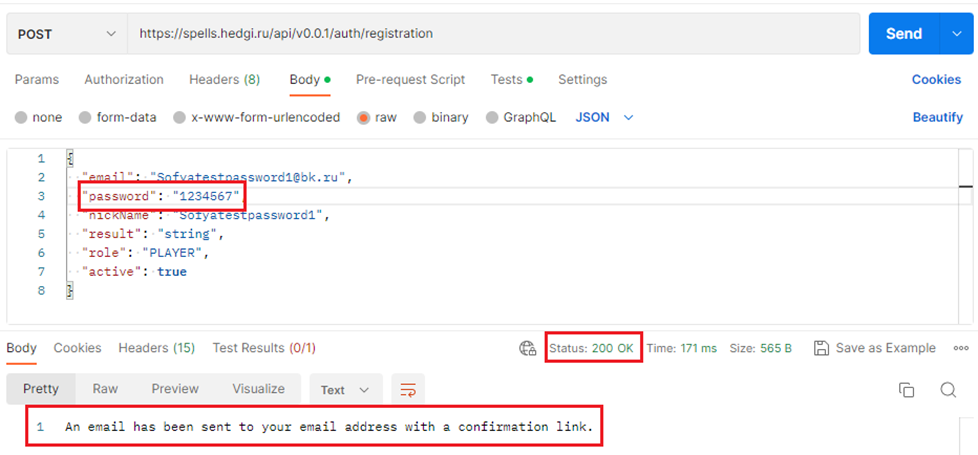Switch to the Params tab

point(37,80)
